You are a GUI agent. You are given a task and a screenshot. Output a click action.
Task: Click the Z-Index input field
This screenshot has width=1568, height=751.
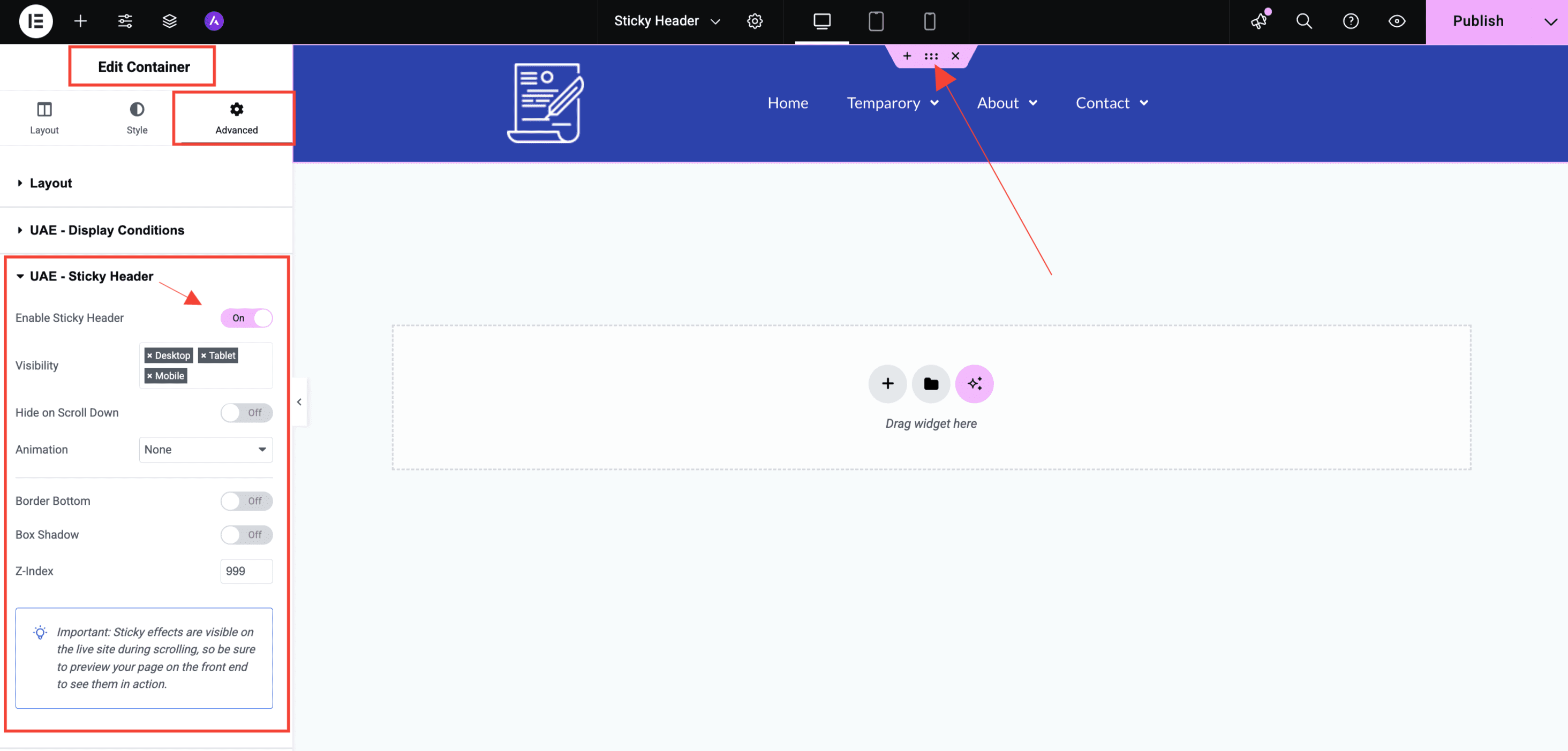(246, 571)
